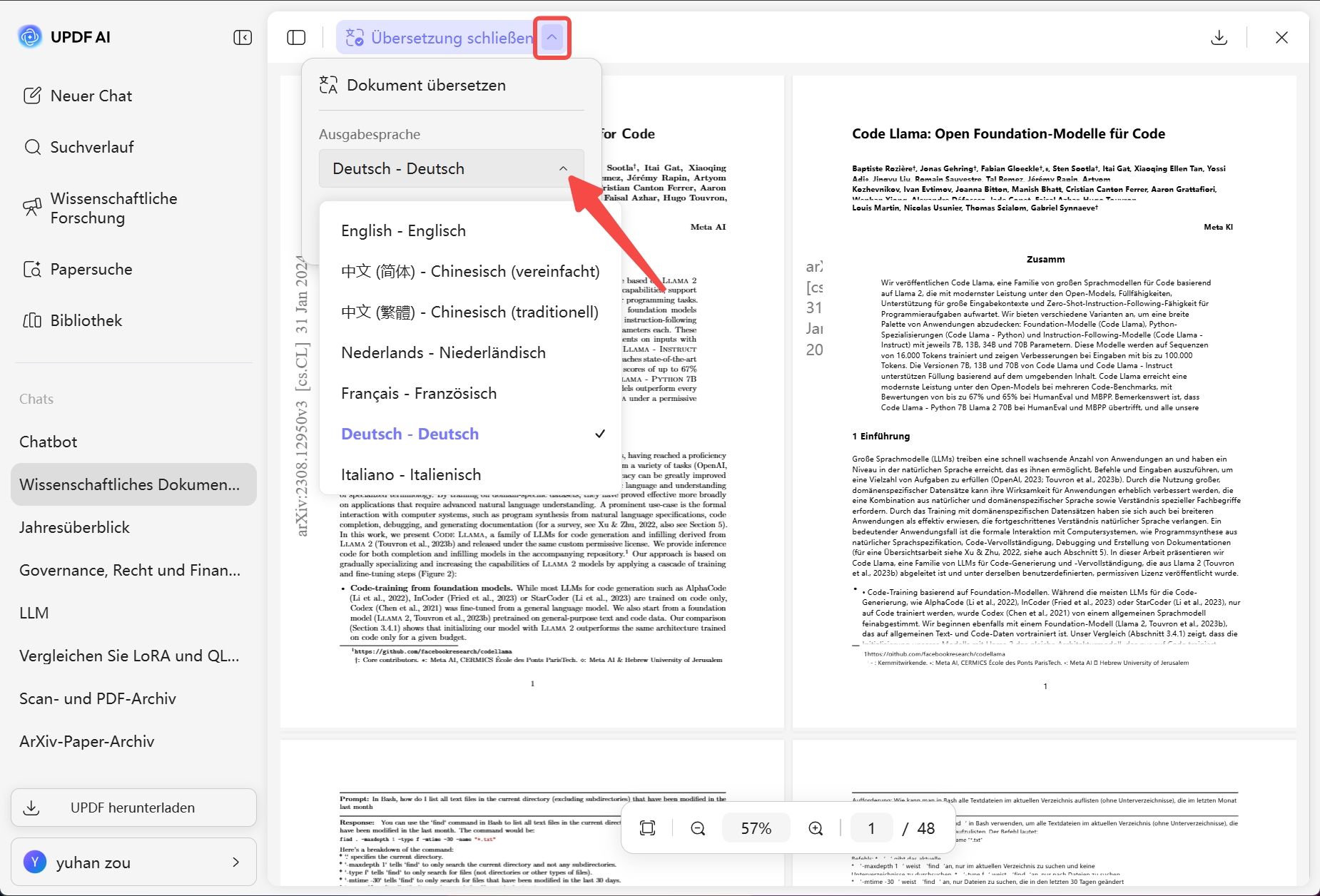This screenshot has width=1320, height=896.
Task: Click Übersetzung schließen button
Action: click(x=438, y=37)
